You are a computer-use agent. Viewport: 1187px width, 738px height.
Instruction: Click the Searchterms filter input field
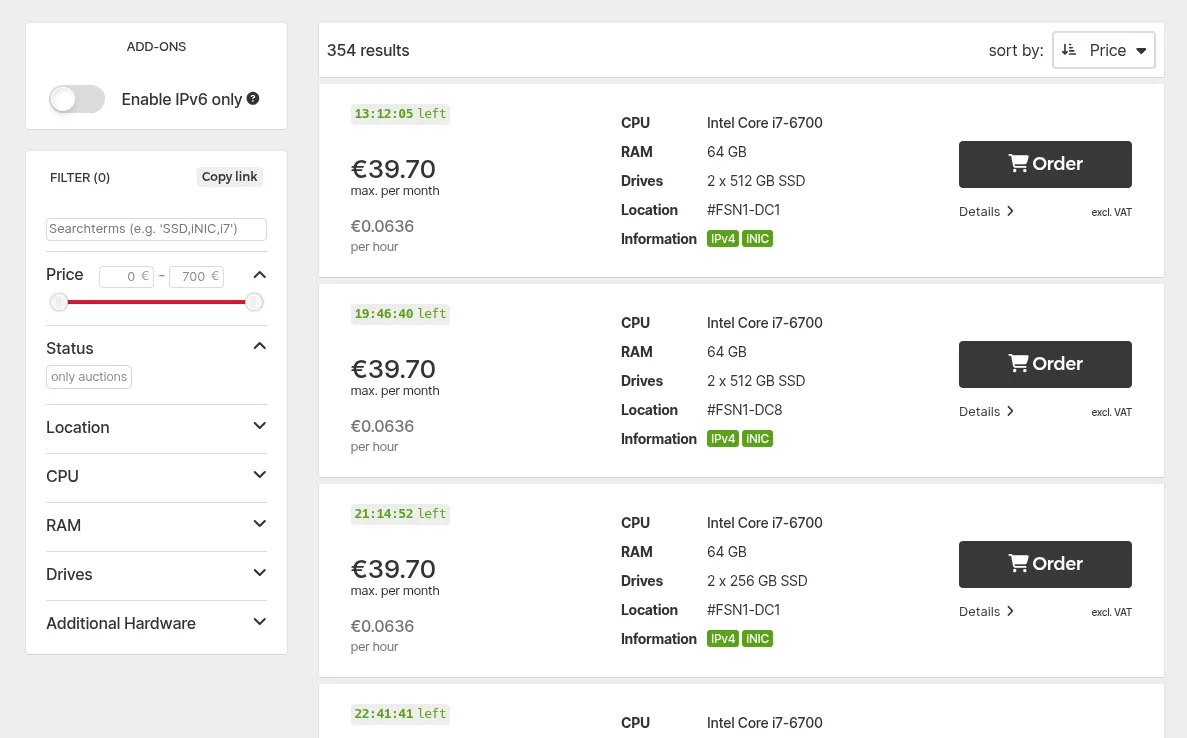156,229
